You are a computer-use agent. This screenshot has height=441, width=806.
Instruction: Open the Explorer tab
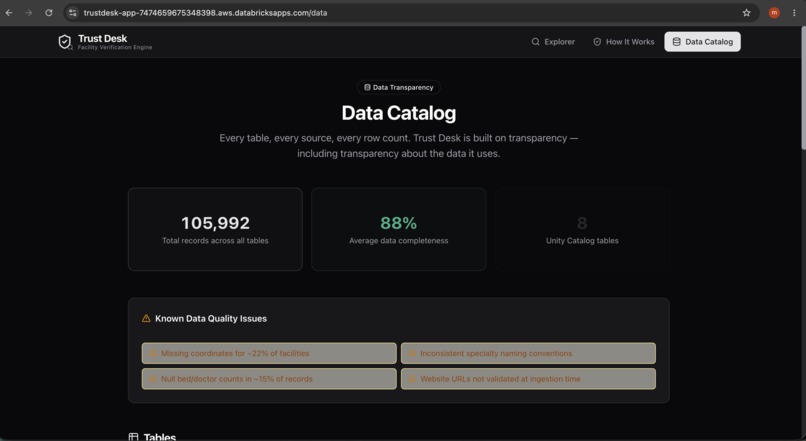tap(553, 42)
